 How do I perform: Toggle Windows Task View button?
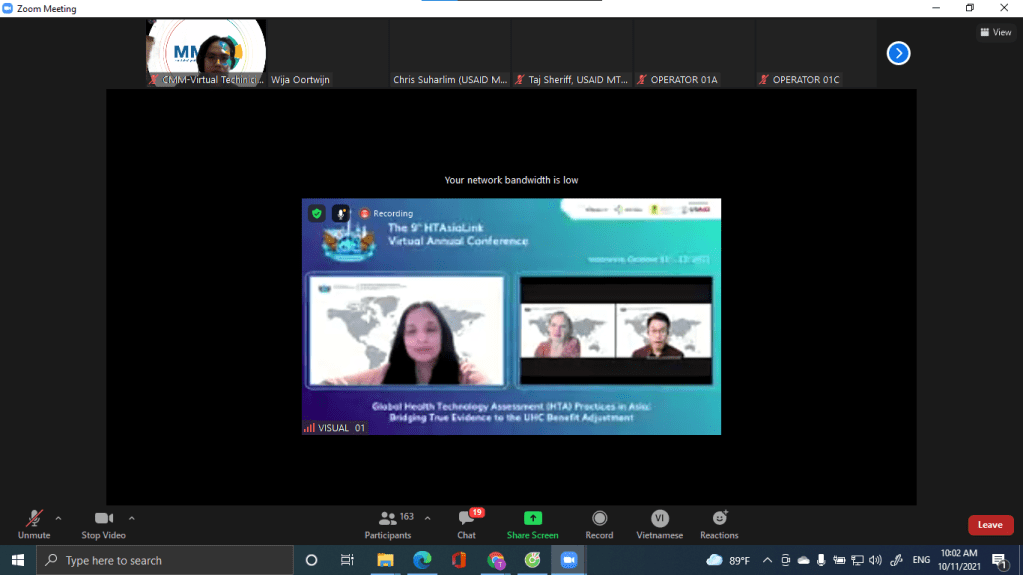tap(347, 560)
